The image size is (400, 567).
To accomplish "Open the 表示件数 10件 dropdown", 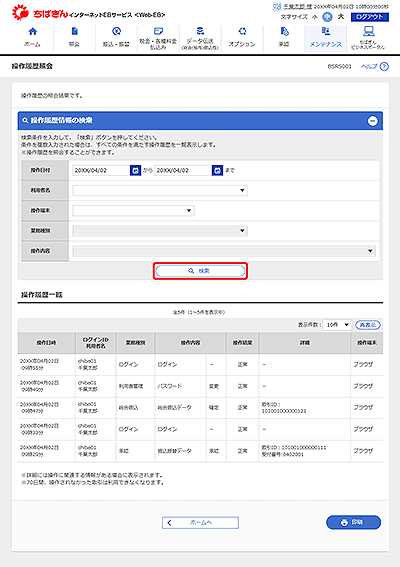I will (x=337, y=325).
